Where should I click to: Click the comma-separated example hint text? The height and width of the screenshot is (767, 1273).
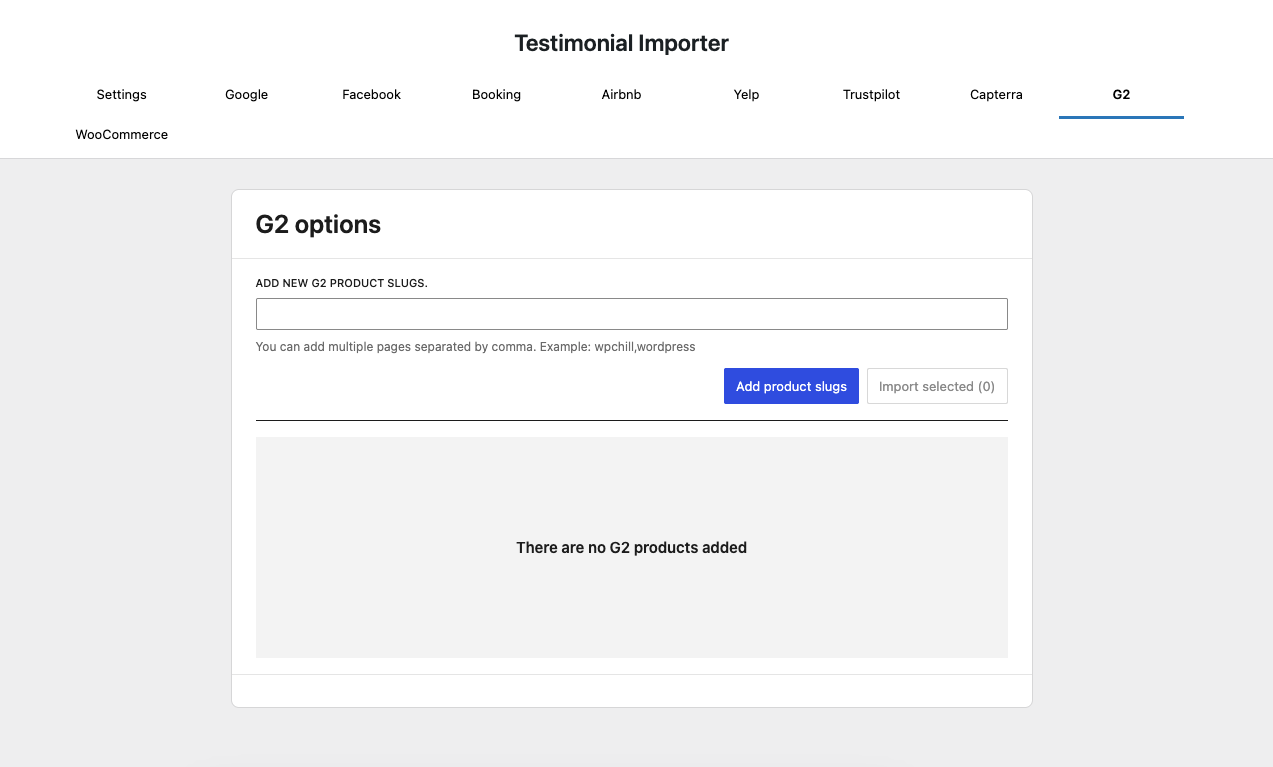point(476,347)
